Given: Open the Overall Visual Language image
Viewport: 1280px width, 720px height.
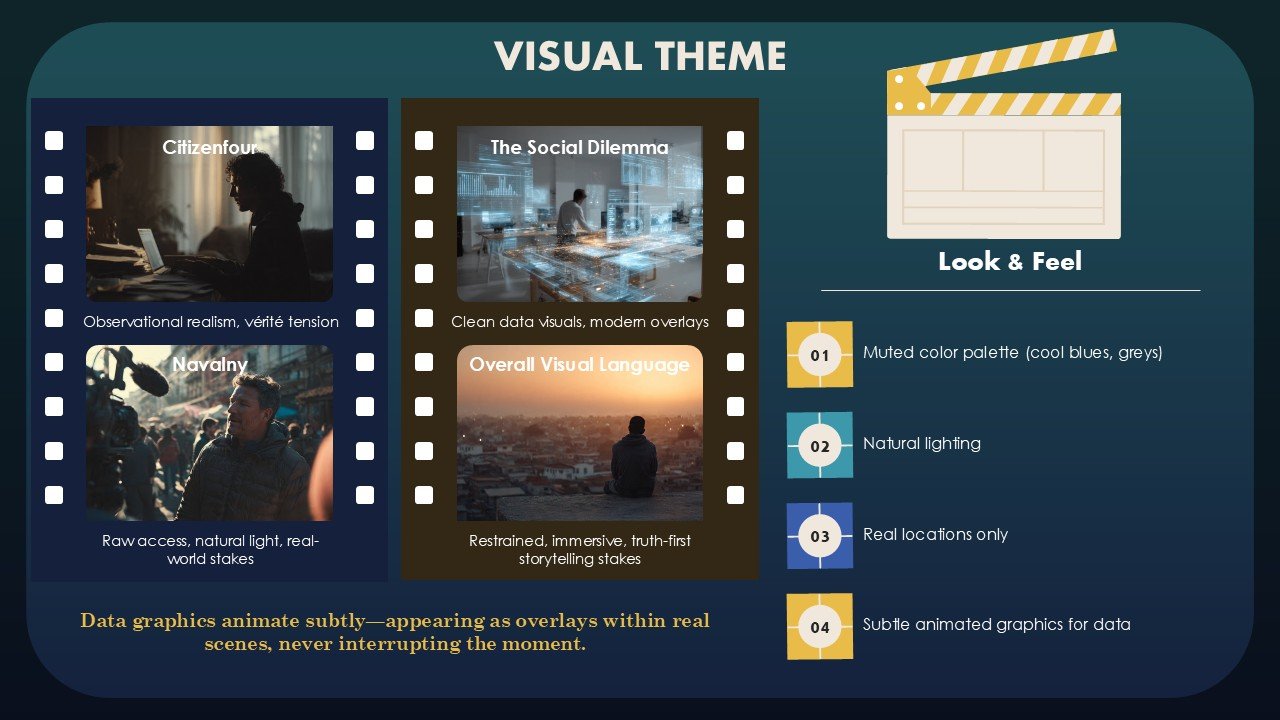Looking at the screenshot, I should 579,433.
